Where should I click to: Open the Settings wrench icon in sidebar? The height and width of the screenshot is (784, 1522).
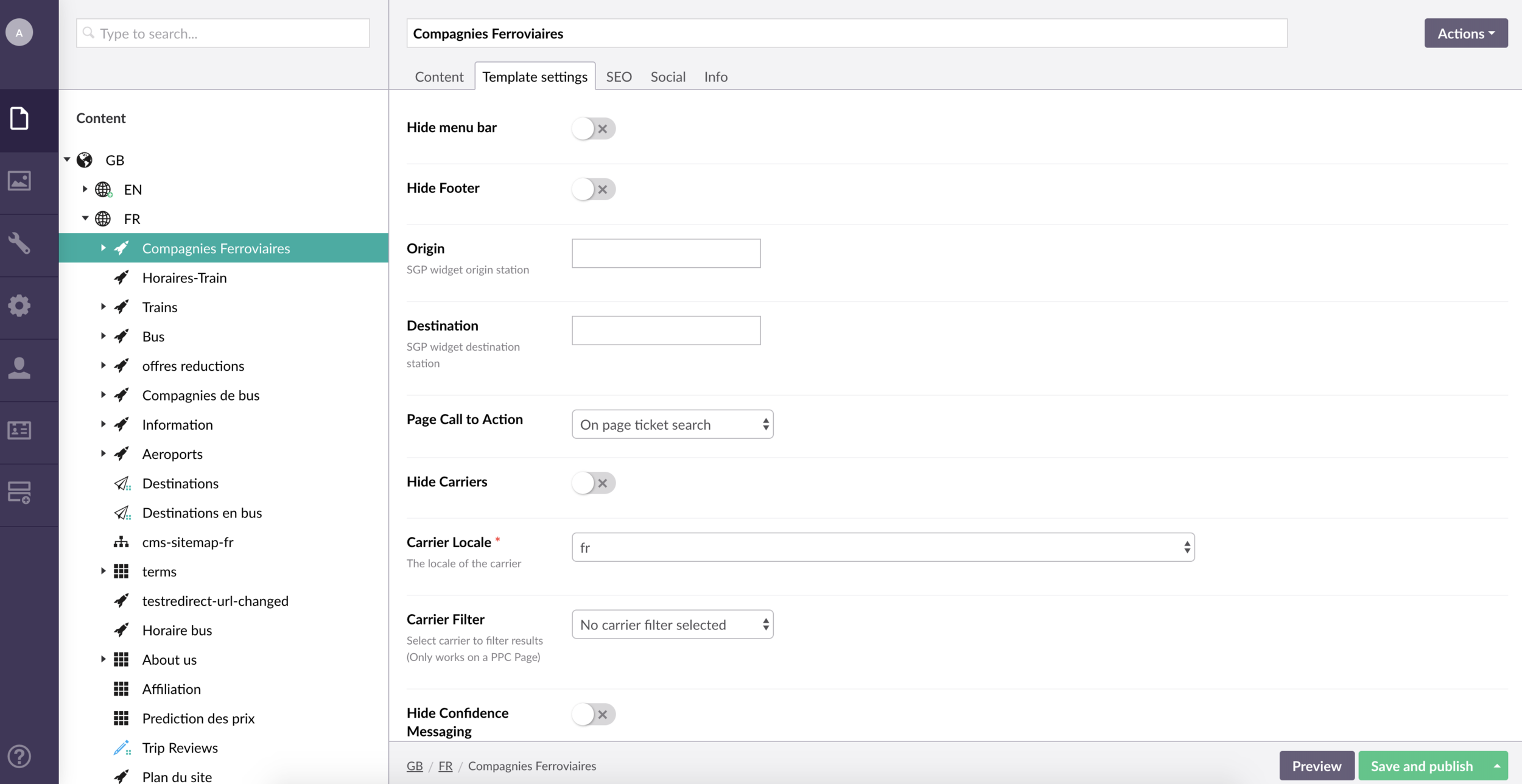[x=19, y=243]
